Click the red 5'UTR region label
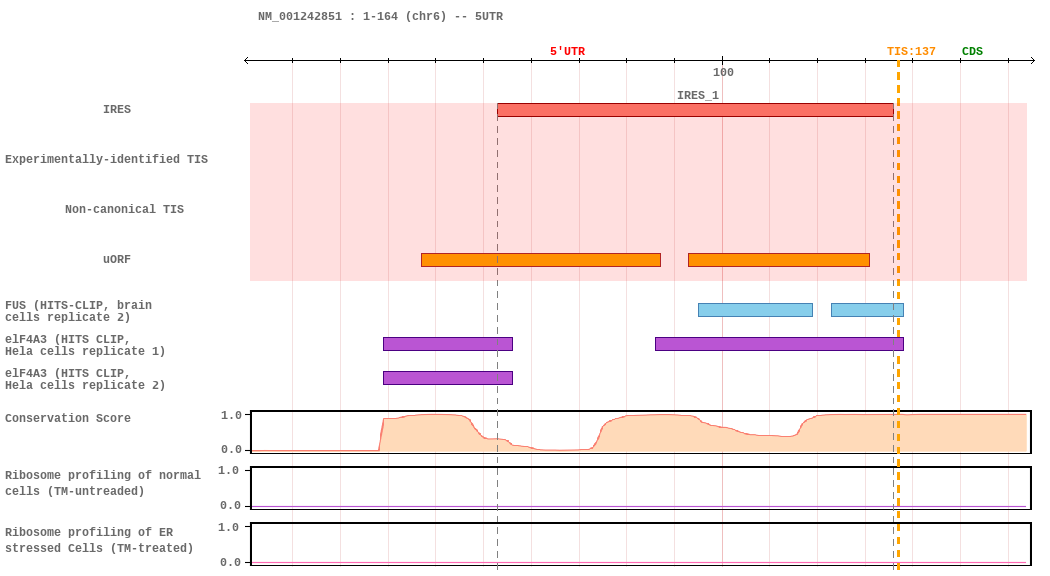This screenshot has height=576, width=1050. [x=567, y=52]
